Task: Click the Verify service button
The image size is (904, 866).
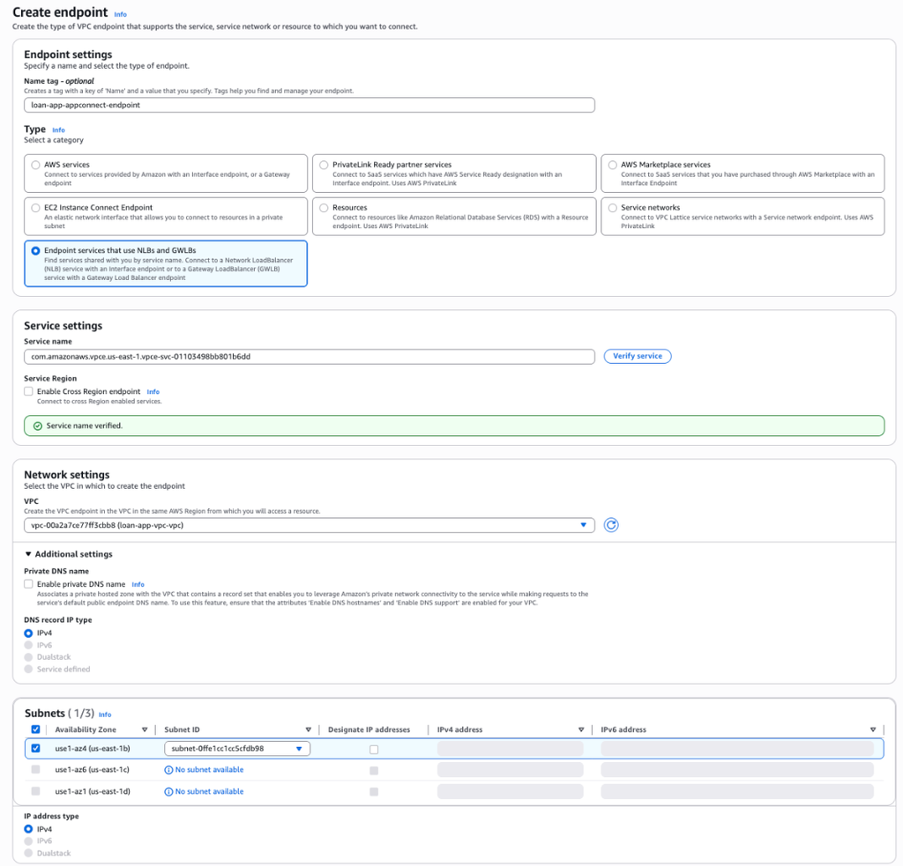Action: (638, 356)
